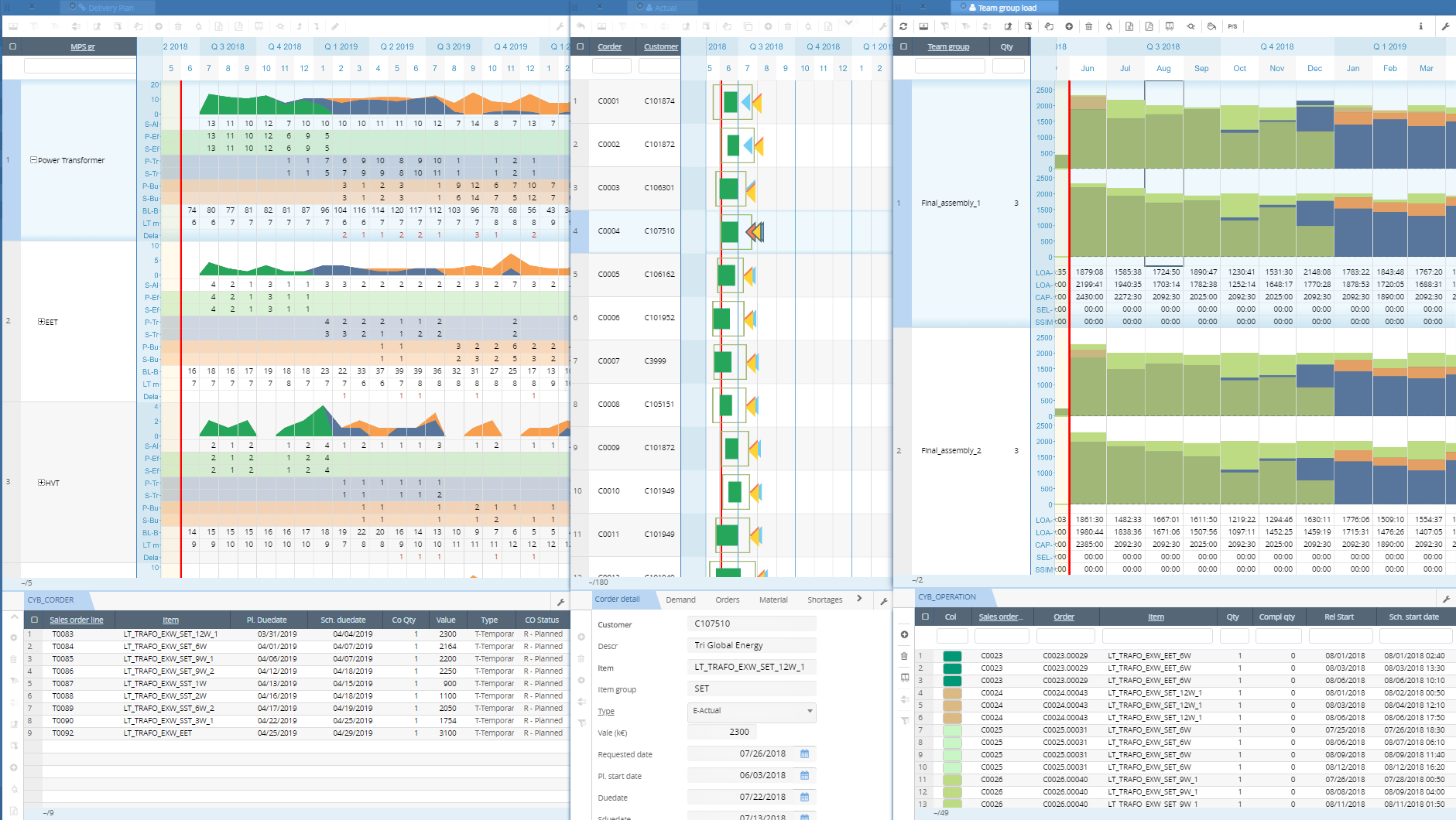Click refresh icon in Team group load toolbar
The image size is (1456, 820).
(903, 26)
